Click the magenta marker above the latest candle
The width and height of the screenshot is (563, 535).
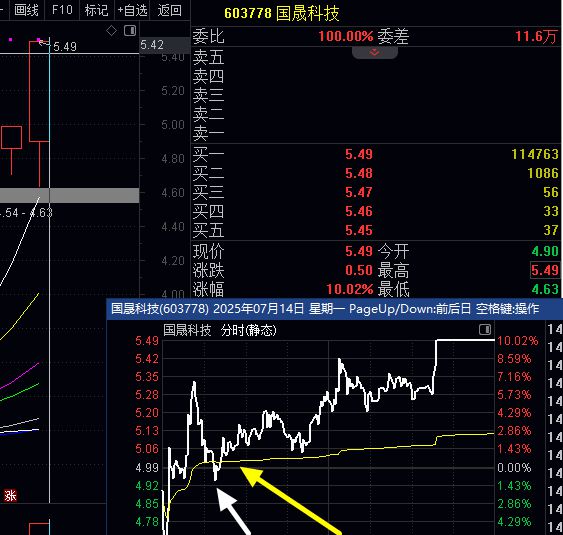tap(39, 39)
